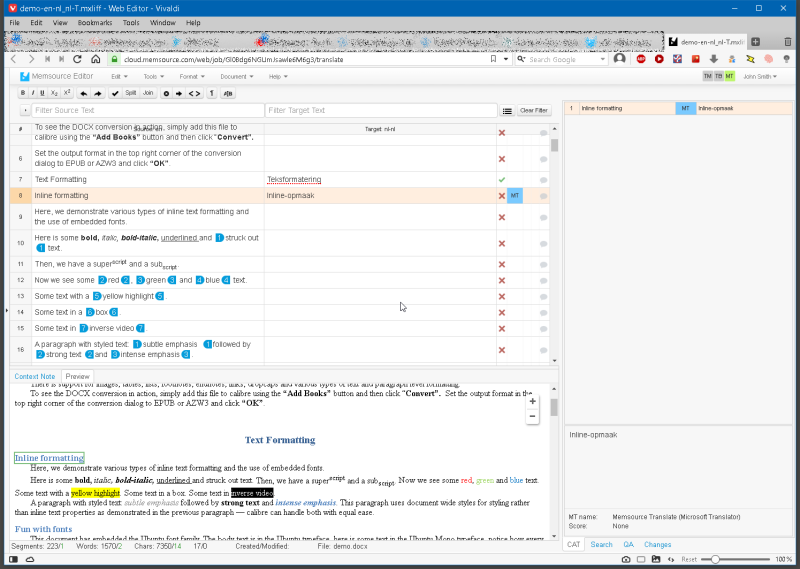Open the QA tab in right panel
800x569 pixels.
[x=629, y=545]
